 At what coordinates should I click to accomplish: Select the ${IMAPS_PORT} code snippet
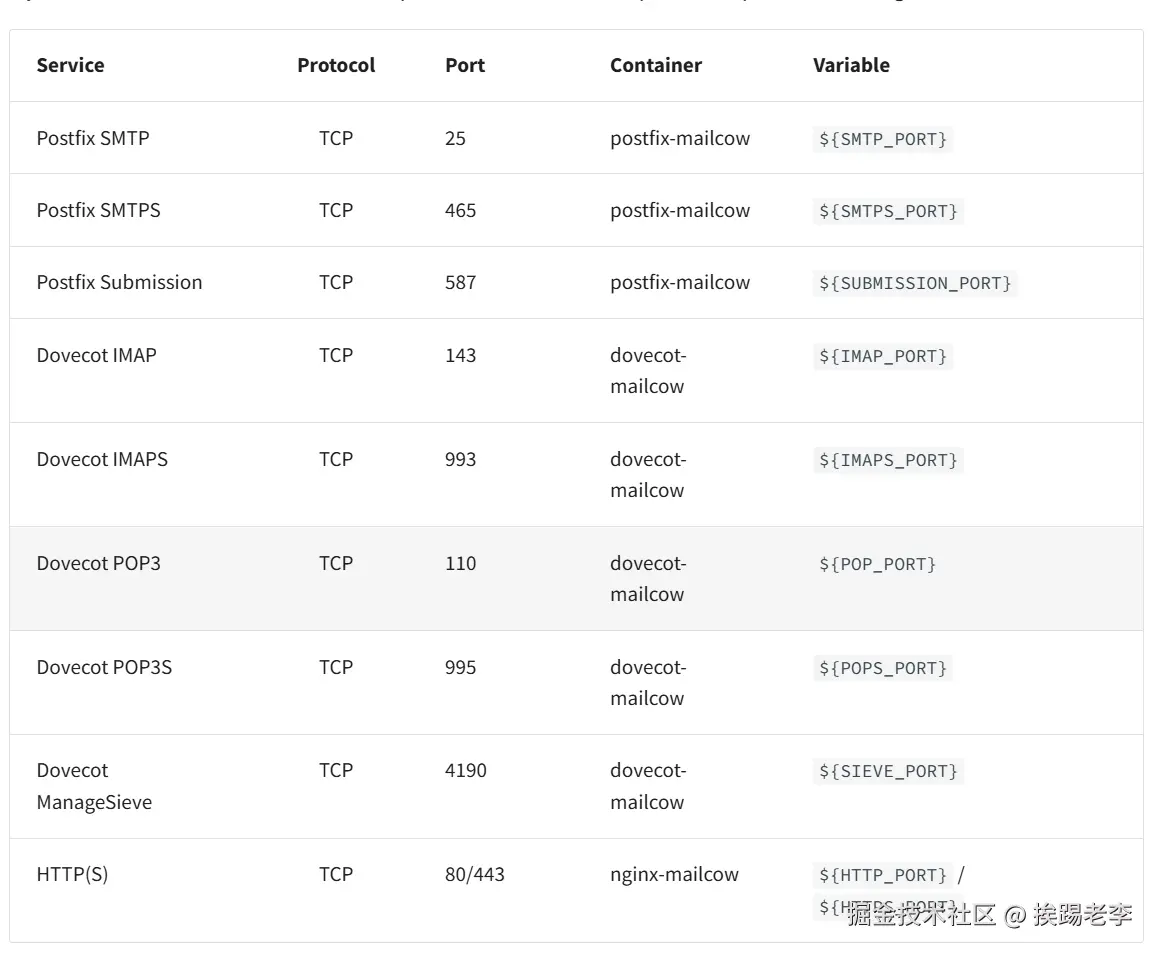coord(888,460)
